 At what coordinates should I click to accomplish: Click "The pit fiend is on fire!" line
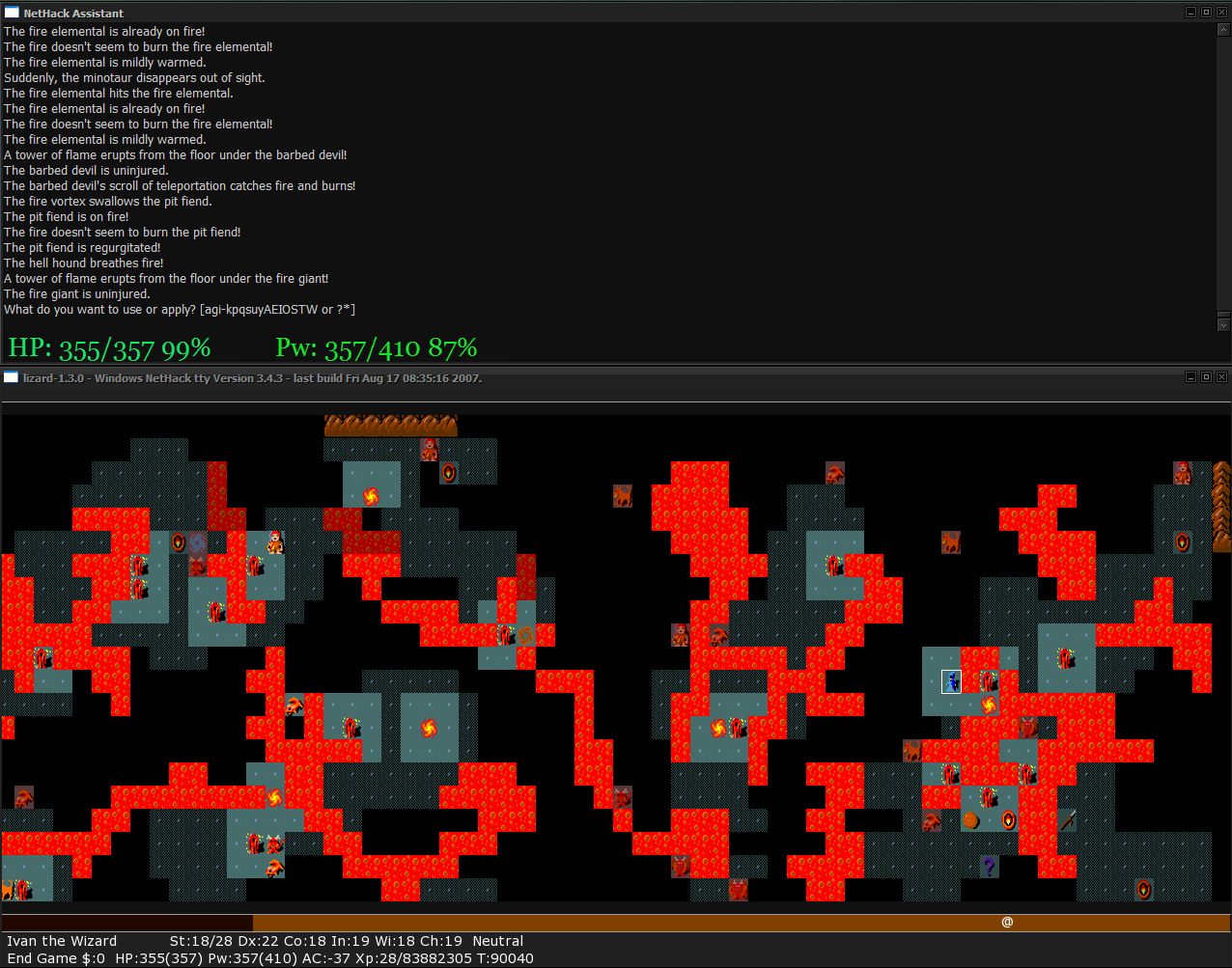tap(67, 217)
